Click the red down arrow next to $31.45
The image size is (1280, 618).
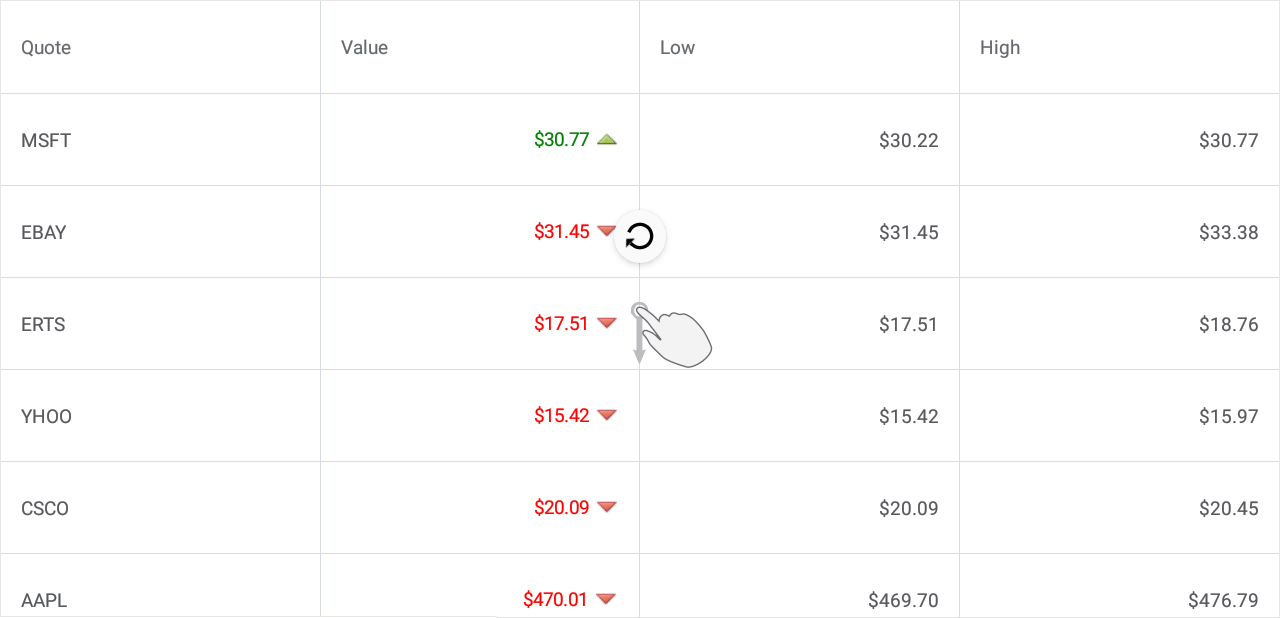[x=604, y=231]
